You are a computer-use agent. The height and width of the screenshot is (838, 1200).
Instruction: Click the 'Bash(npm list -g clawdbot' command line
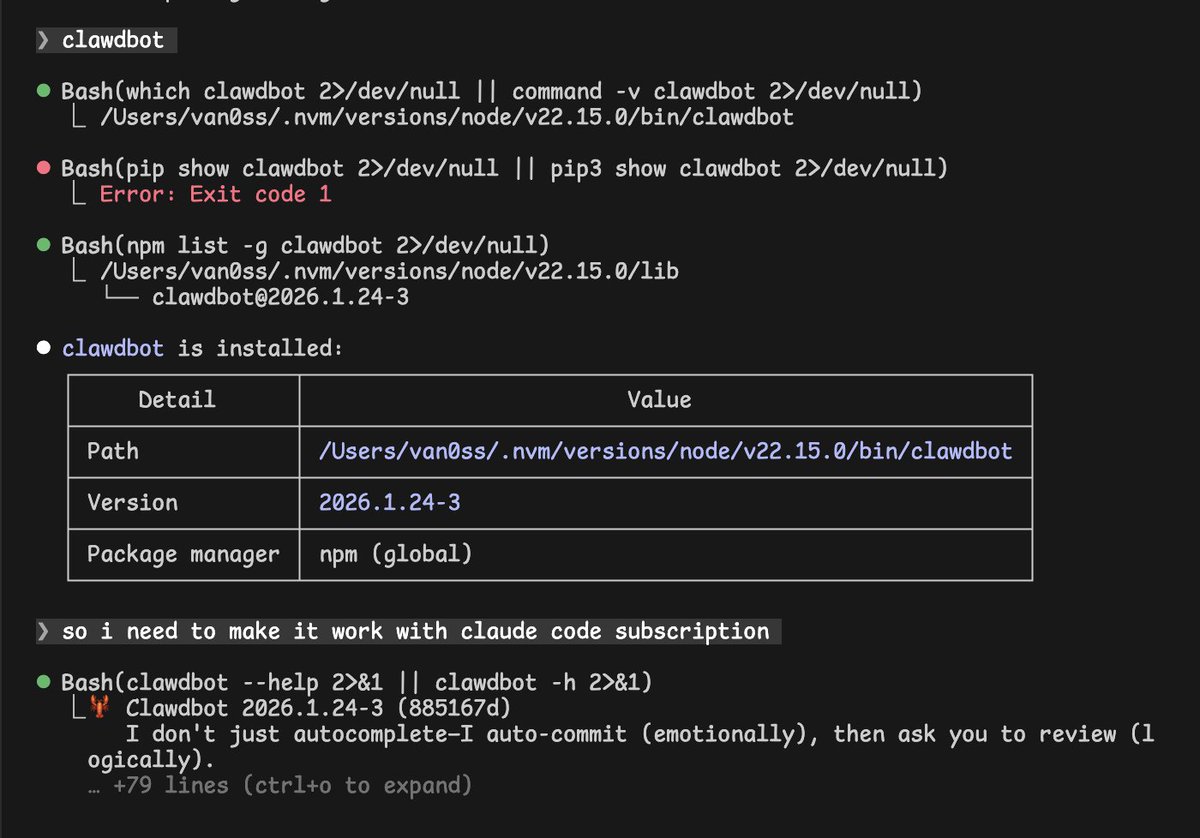coord(305,245)
